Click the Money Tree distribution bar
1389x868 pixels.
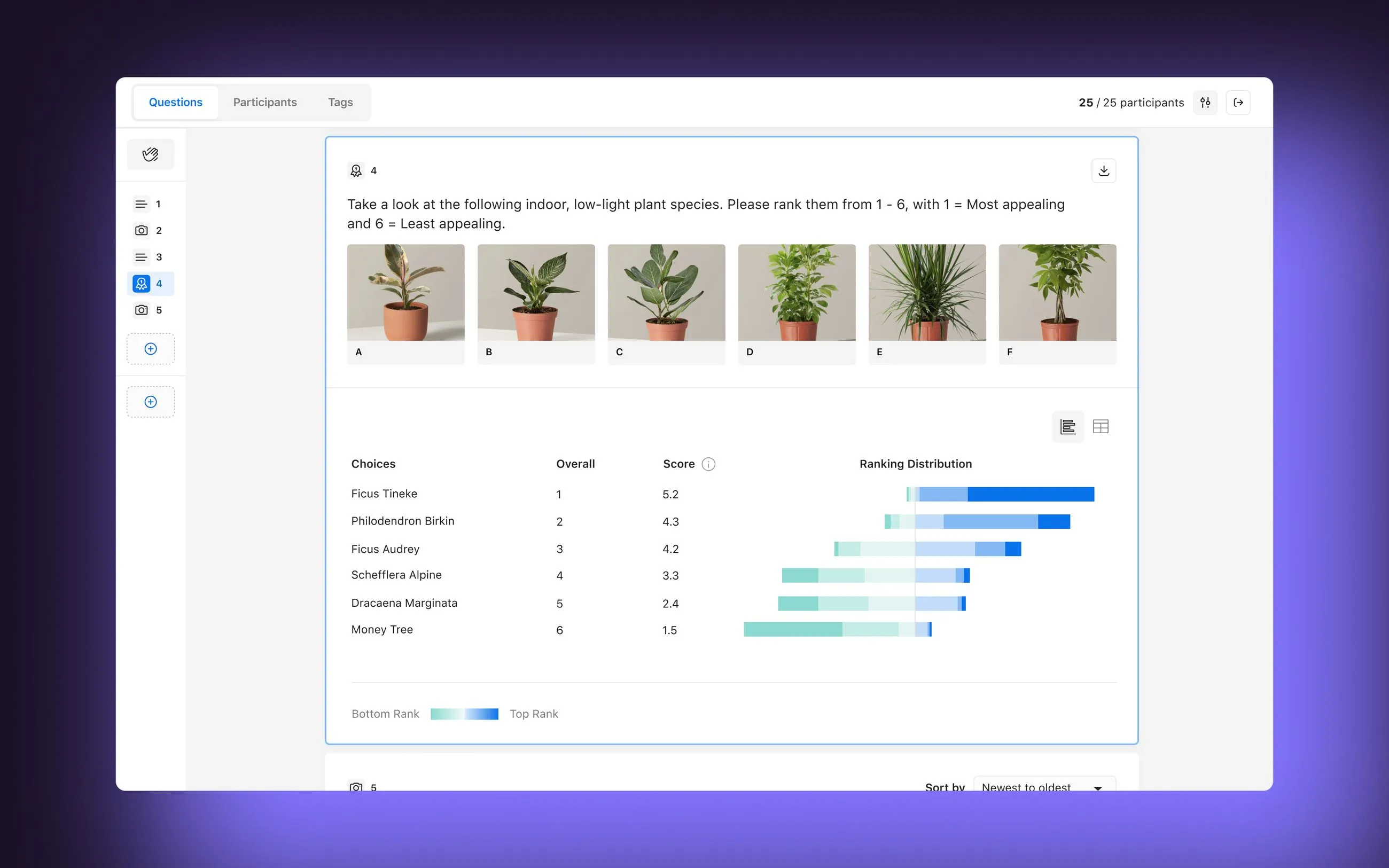tap(838, 630)
